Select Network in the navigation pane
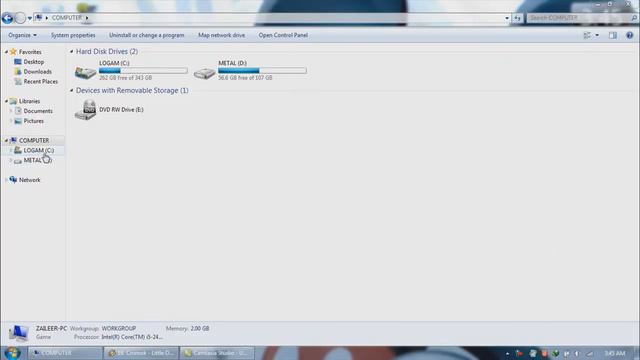This screenshot has width=640, height=360. coord(29,180)
